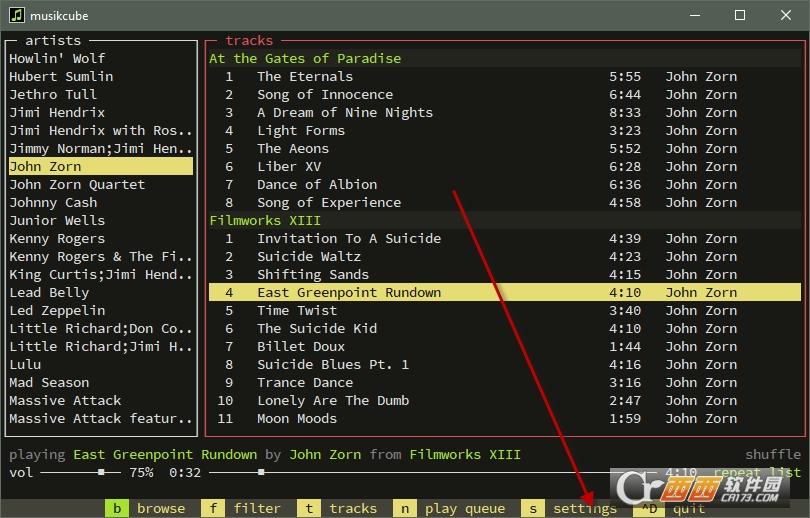Click the 0:32 elapsed time
The height and width of the screenshot is (518, 810).
point(184,473)
